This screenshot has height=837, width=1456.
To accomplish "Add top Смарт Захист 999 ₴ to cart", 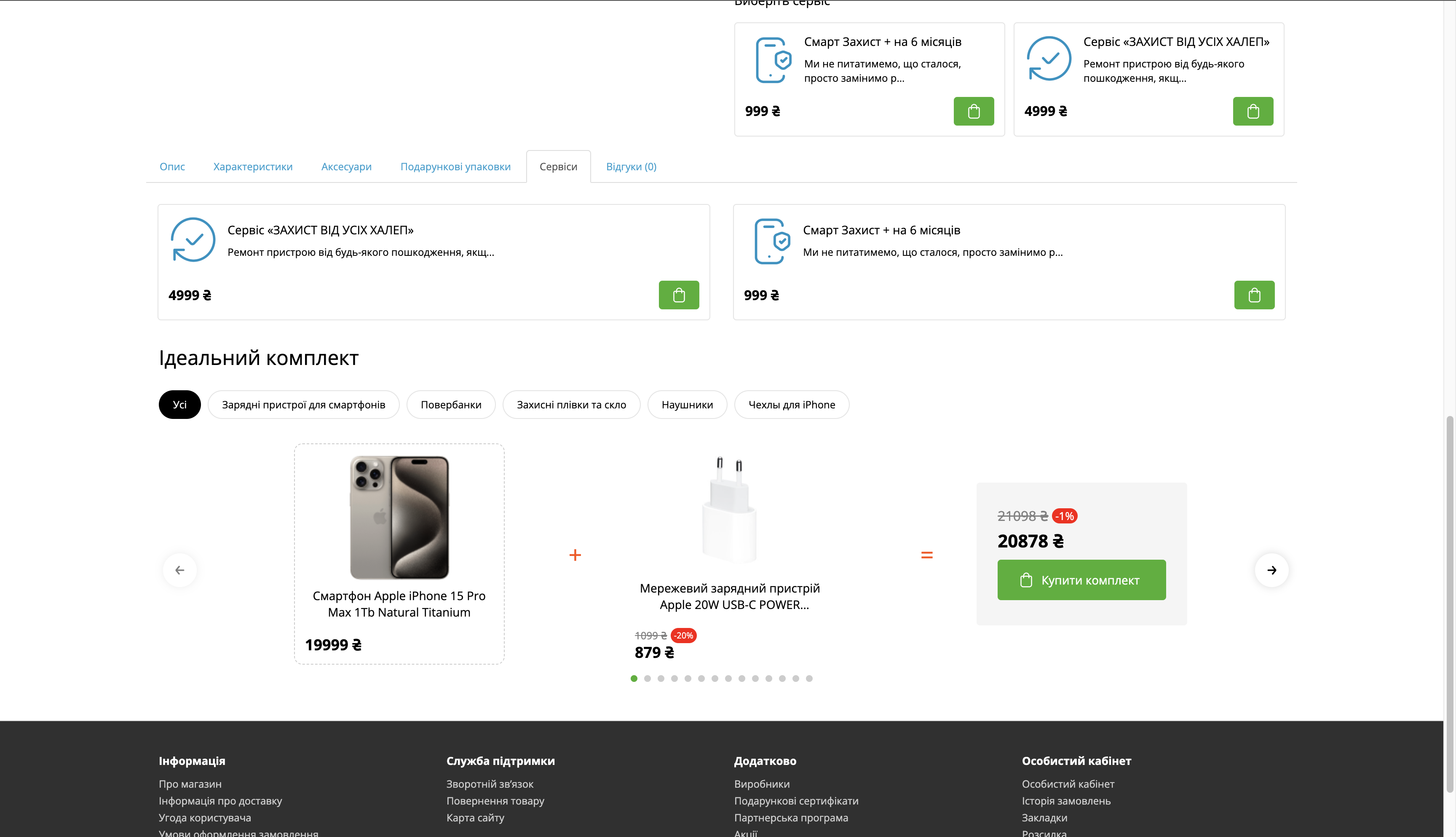I will pos(973,111).
